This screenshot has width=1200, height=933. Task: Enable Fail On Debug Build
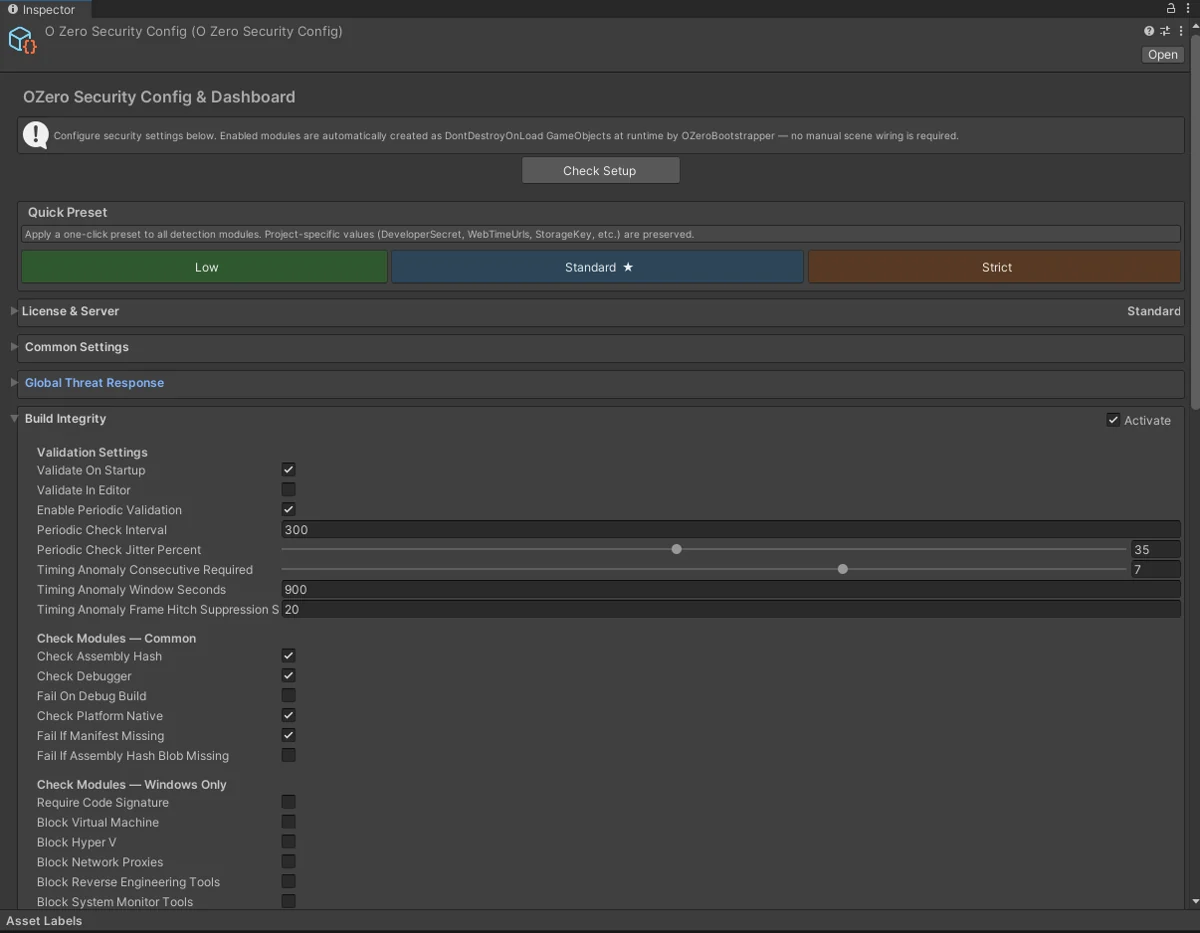(288, 696)
